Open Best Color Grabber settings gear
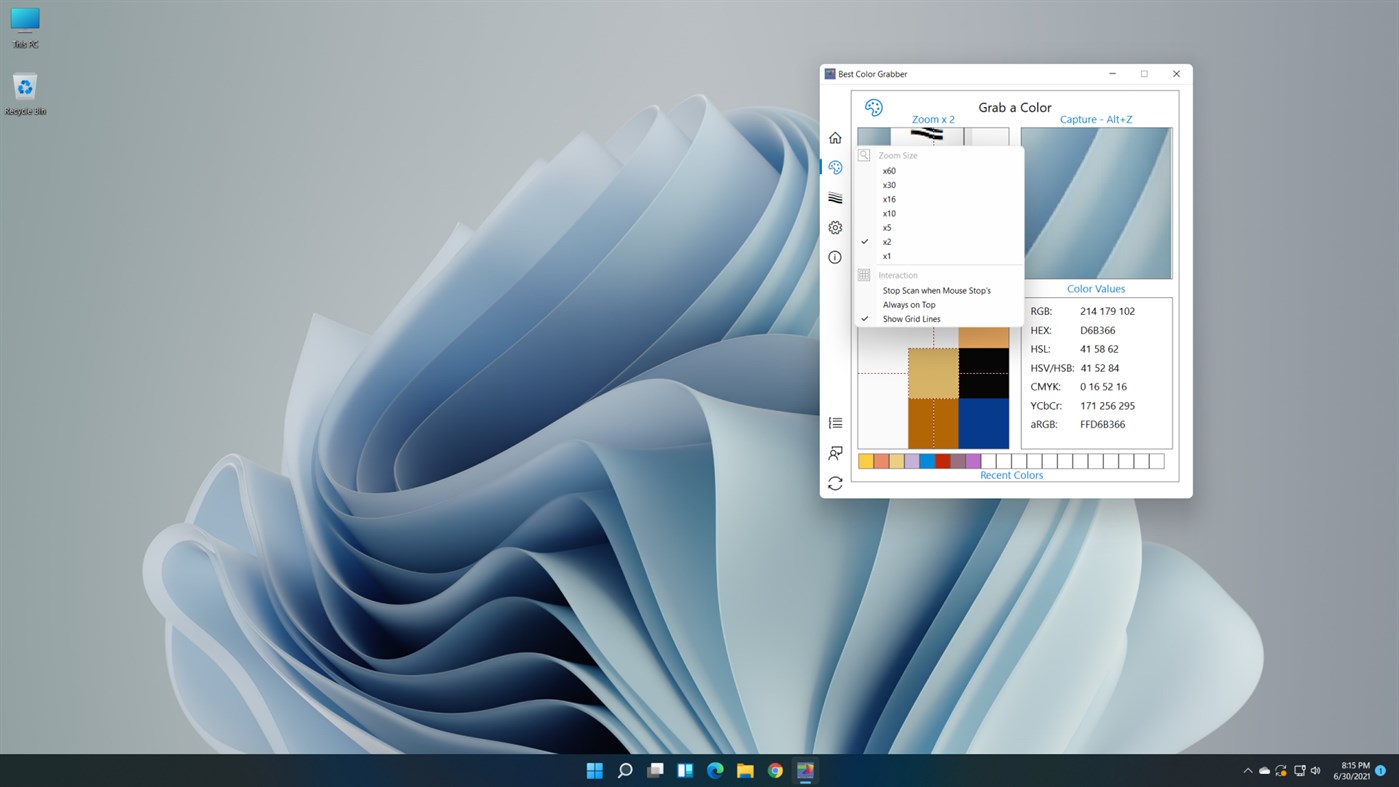Image resolution: width=1399 pixels, height=787 pixels. 835,227
